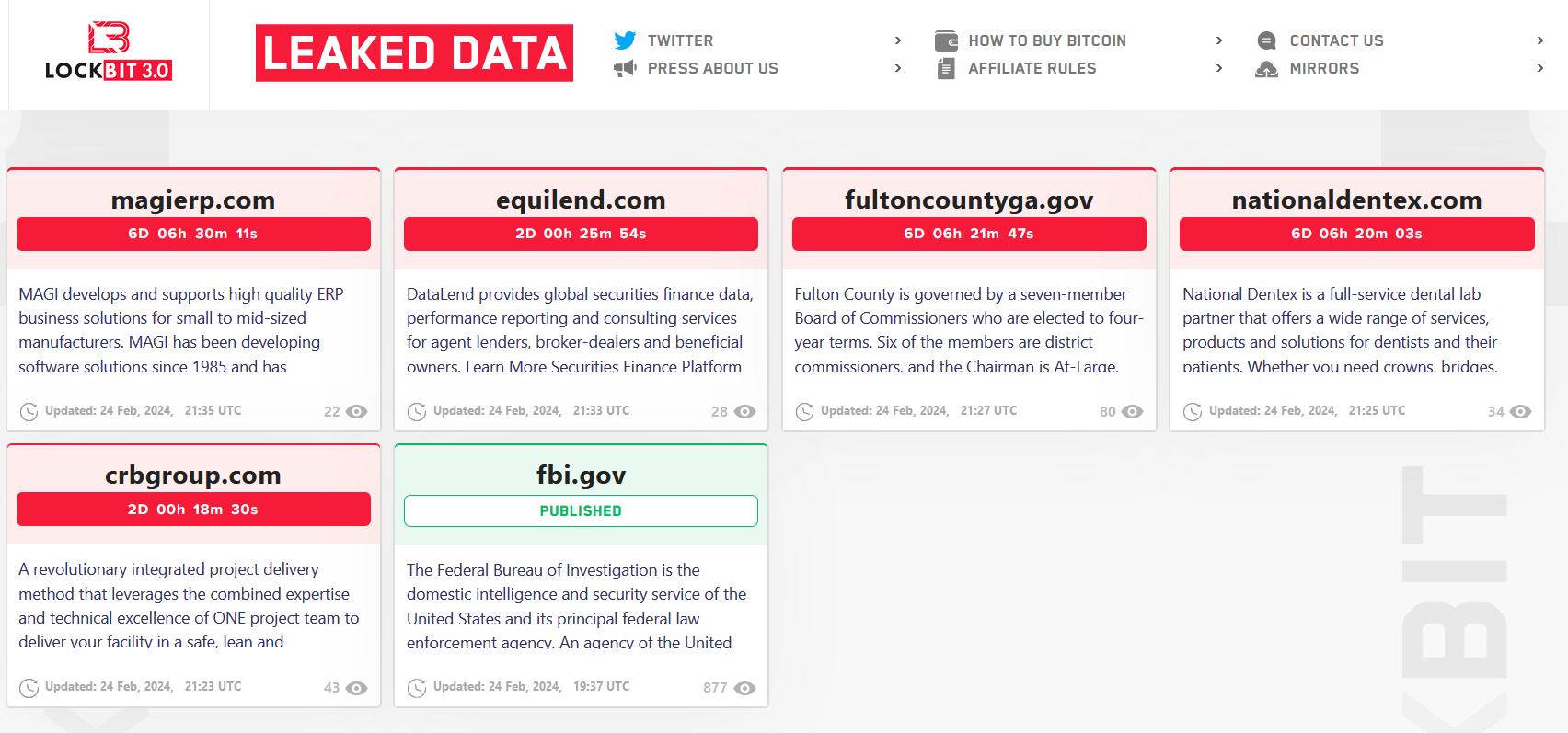This screenshot has width=1568, height=733.
Task: Click the Twitter bird icon
Action: point(625,40)
